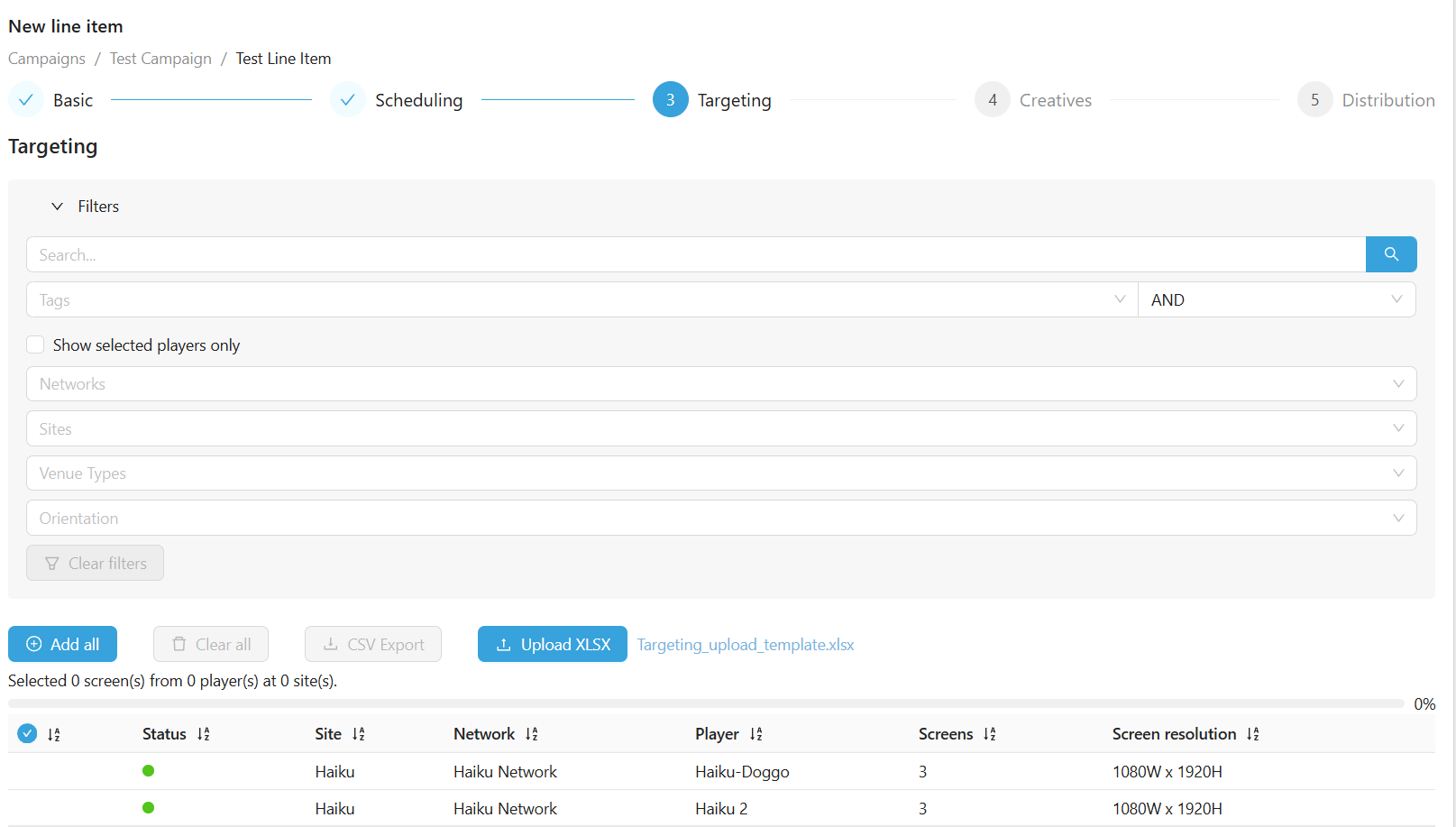This screenshot has width=1456, height=827.
Task: Click the blue search magnifier button
Action: click(1390, 254)
